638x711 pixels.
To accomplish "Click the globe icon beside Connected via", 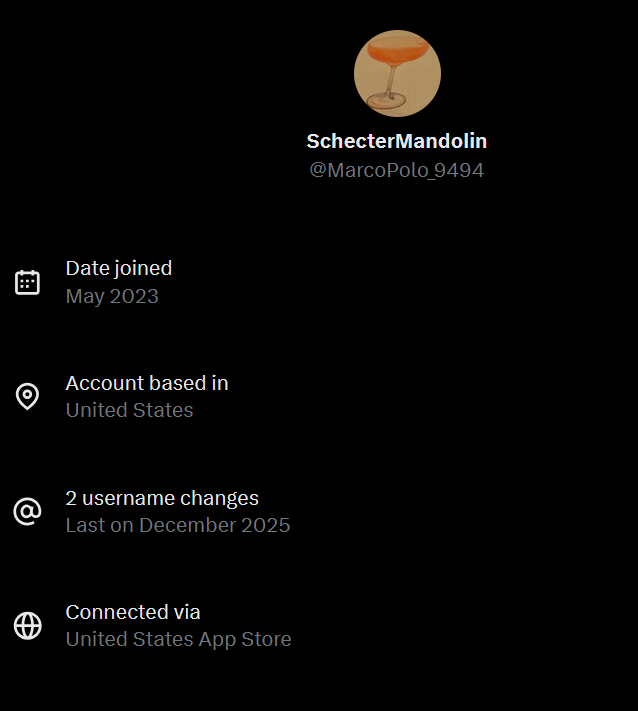I will tap(28, 626).
